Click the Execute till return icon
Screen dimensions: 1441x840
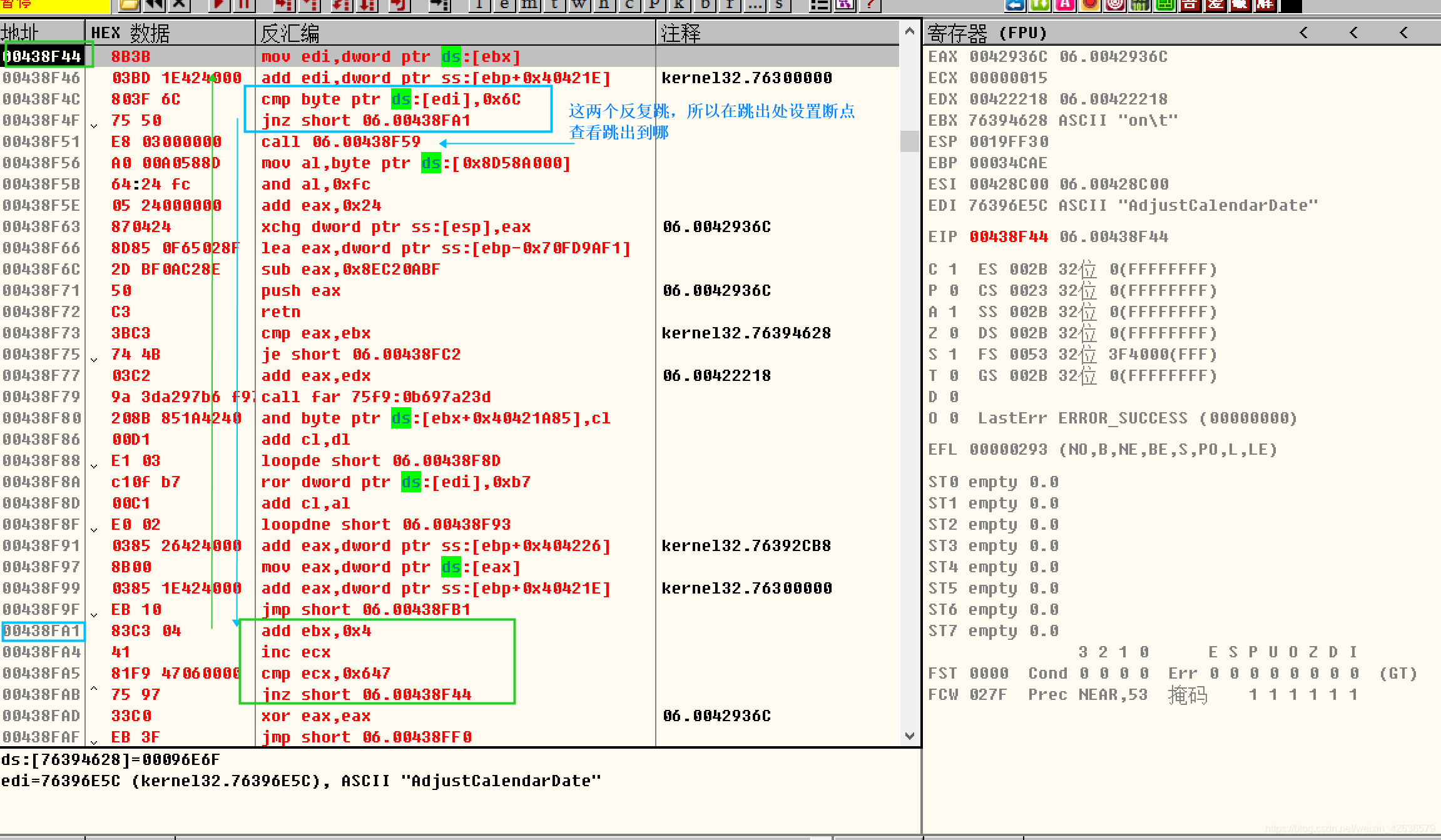pyautogui.click(x=399, y=5)
